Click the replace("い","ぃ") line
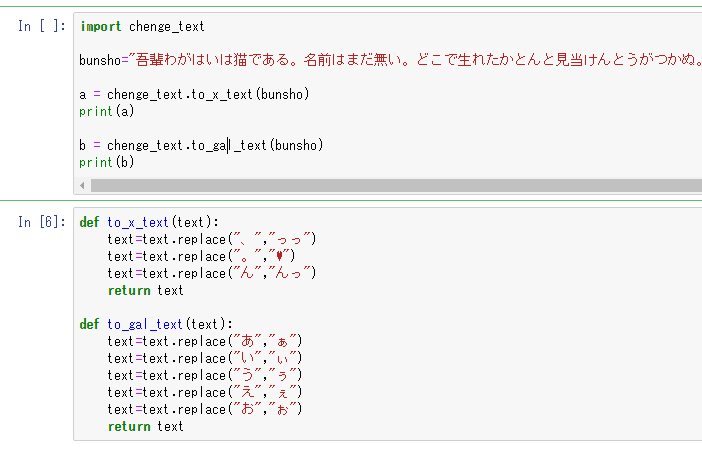The image size is (702, 458). tap(205, 358)
